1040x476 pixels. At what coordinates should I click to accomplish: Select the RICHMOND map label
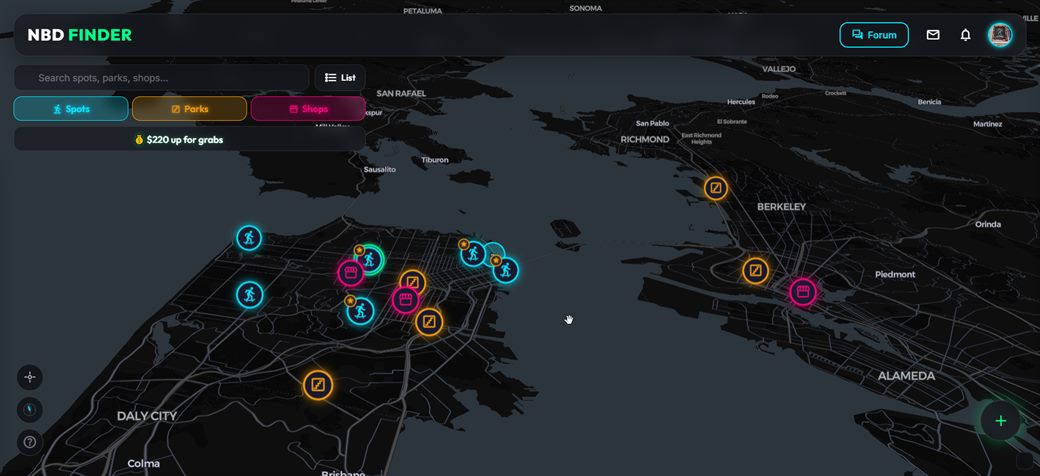coord(645,139)
